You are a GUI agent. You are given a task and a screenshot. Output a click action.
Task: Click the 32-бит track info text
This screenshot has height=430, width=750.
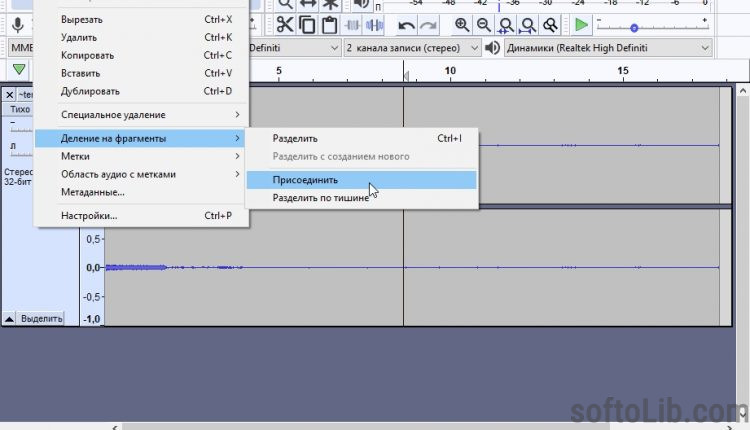tap(18, 182)
